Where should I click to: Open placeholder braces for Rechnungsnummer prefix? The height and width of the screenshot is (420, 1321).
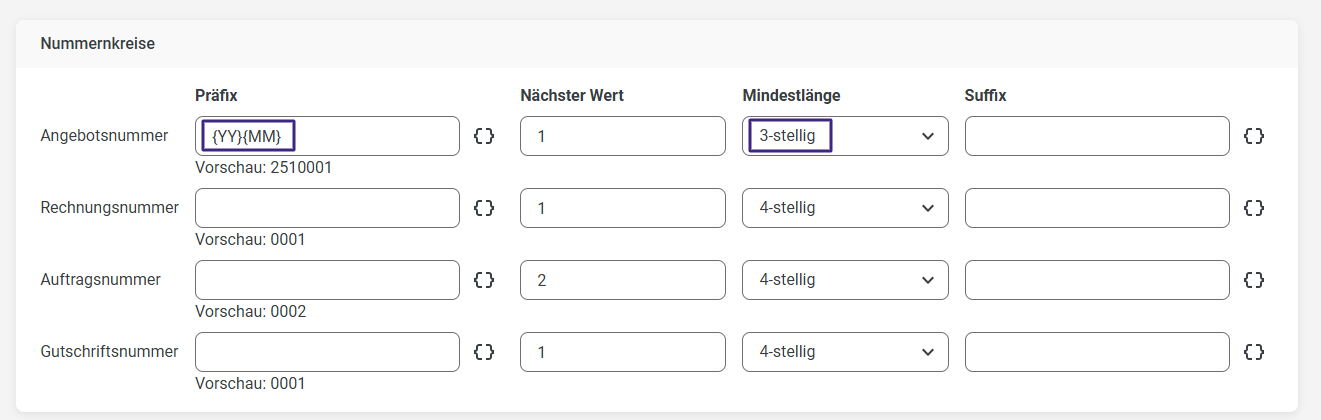(484, 208)
